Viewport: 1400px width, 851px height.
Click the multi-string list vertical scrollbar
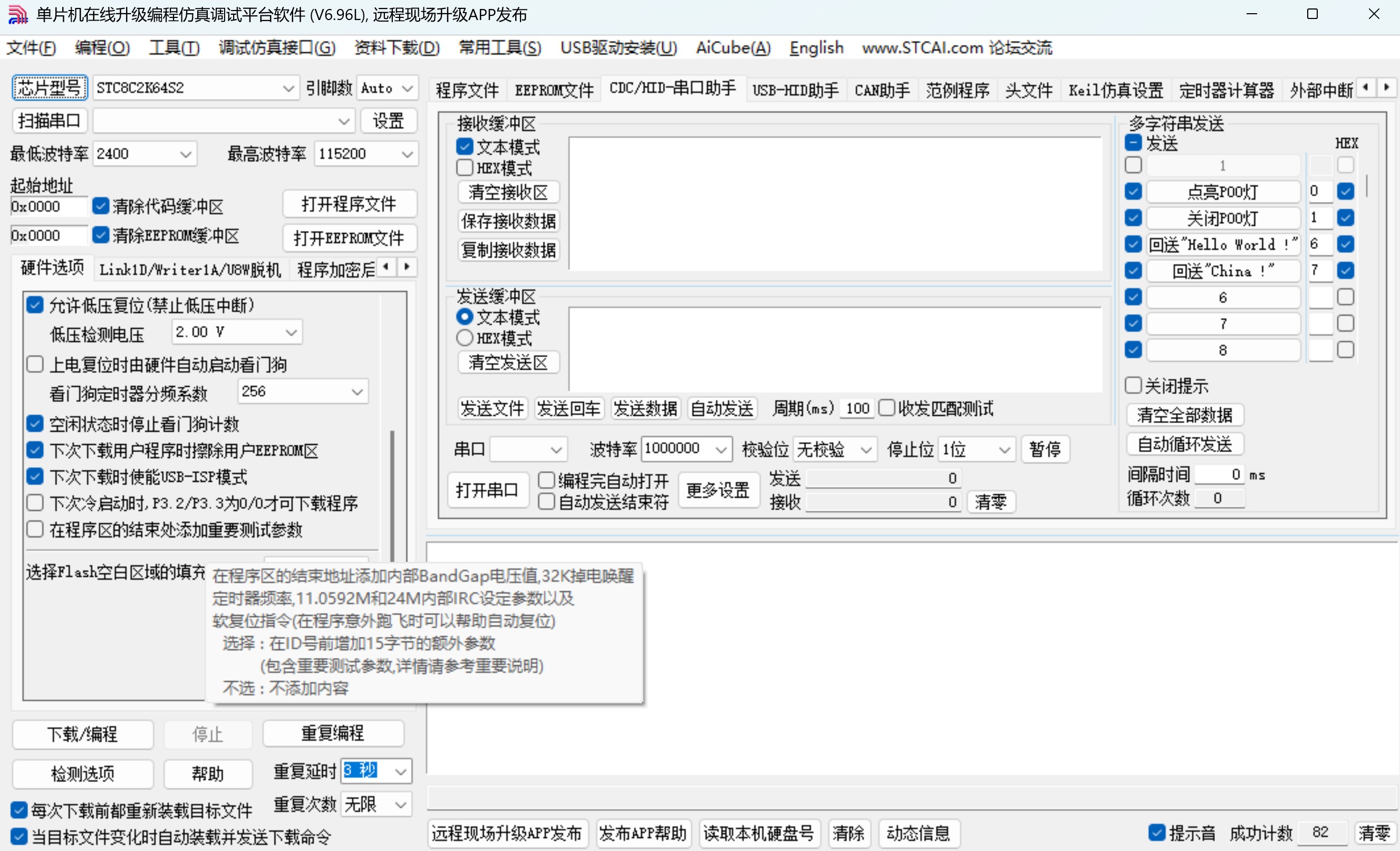click(1366, 186)
